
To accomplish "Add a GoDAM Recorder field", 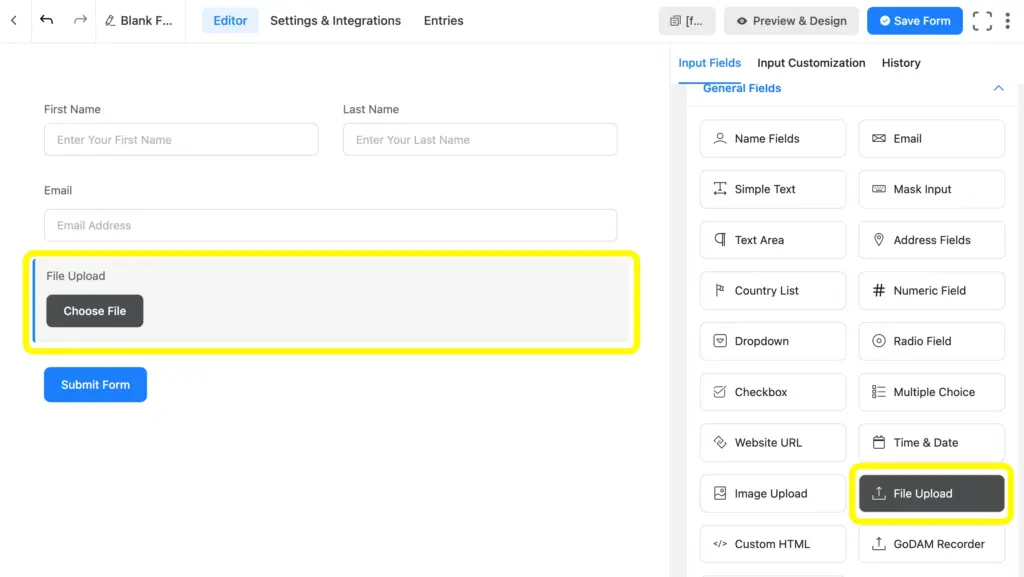I will 931,543.
